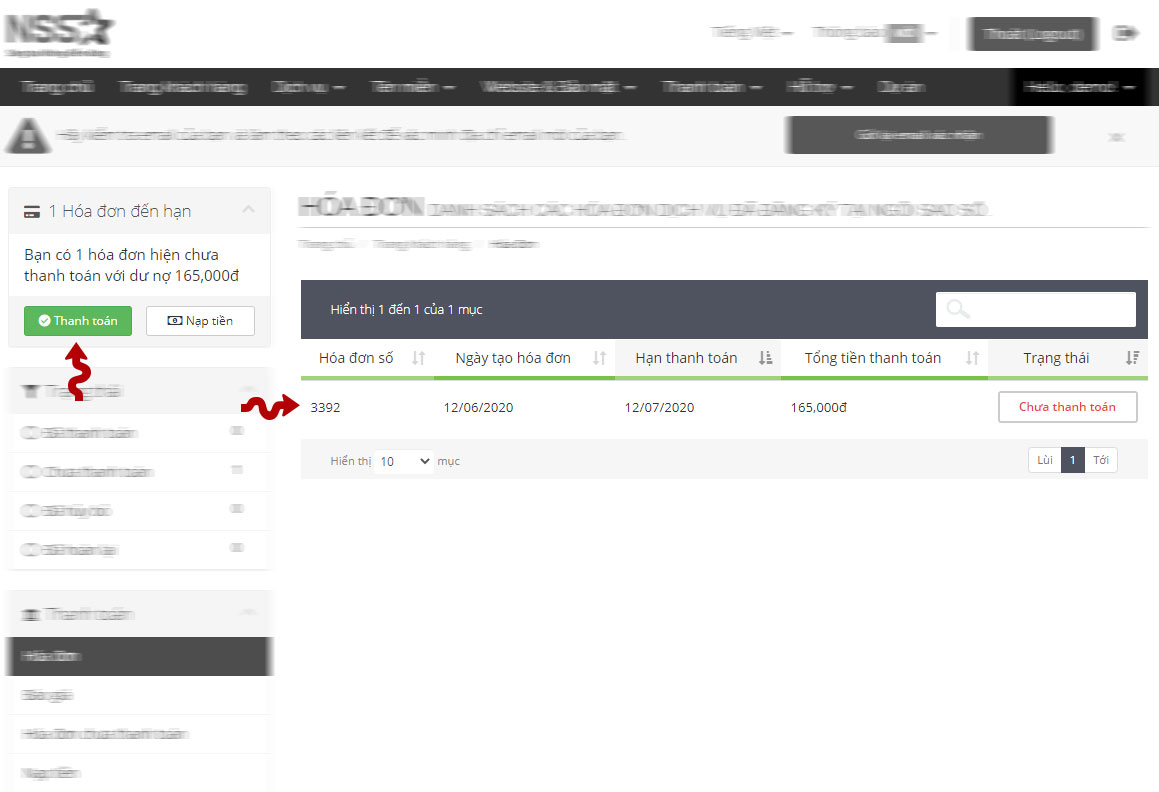Sort by Tổng tiền thanh toán arrows

(x=972, y=358)
